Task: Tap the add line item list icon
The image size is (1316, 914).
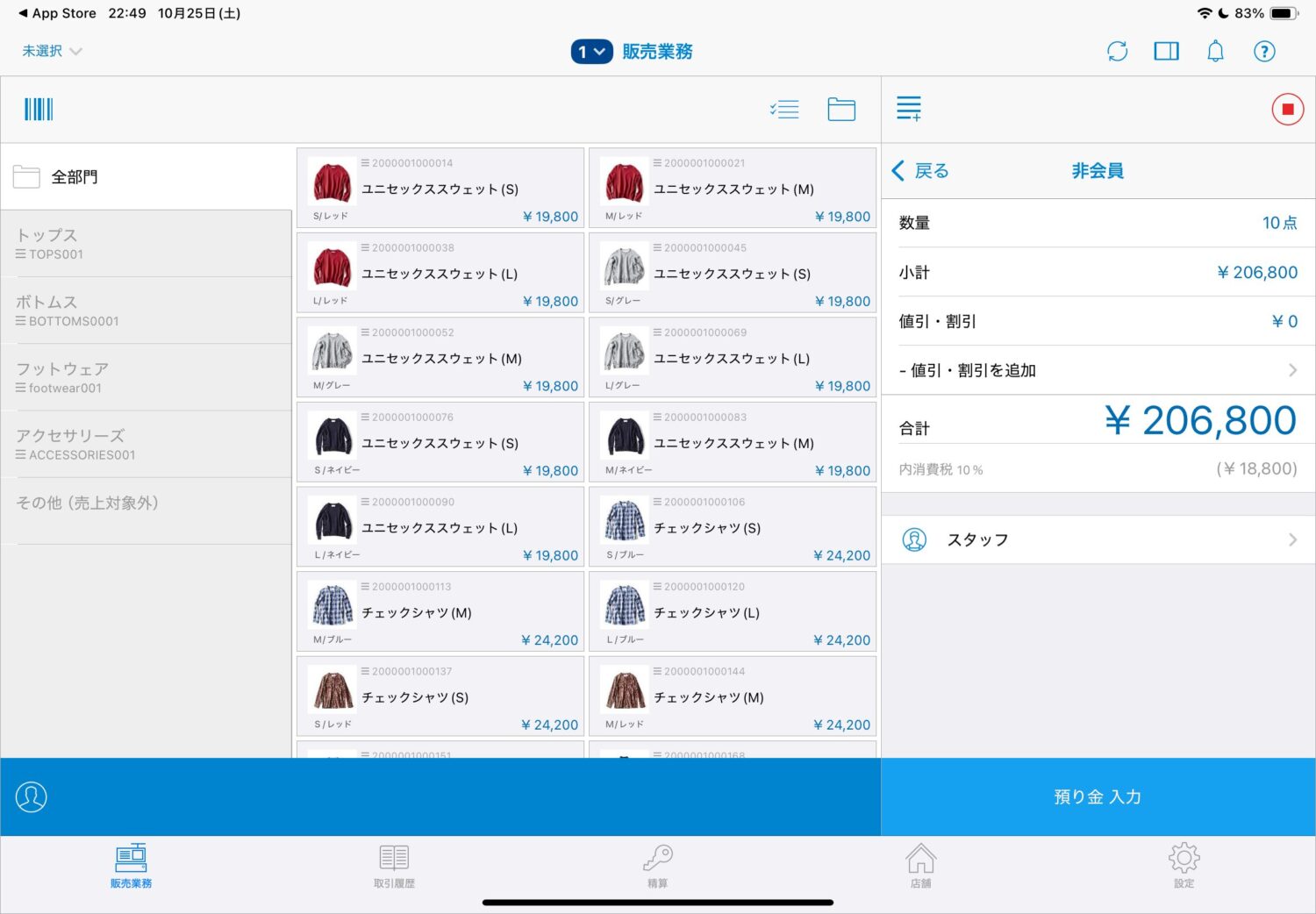Action: [909, 109]
